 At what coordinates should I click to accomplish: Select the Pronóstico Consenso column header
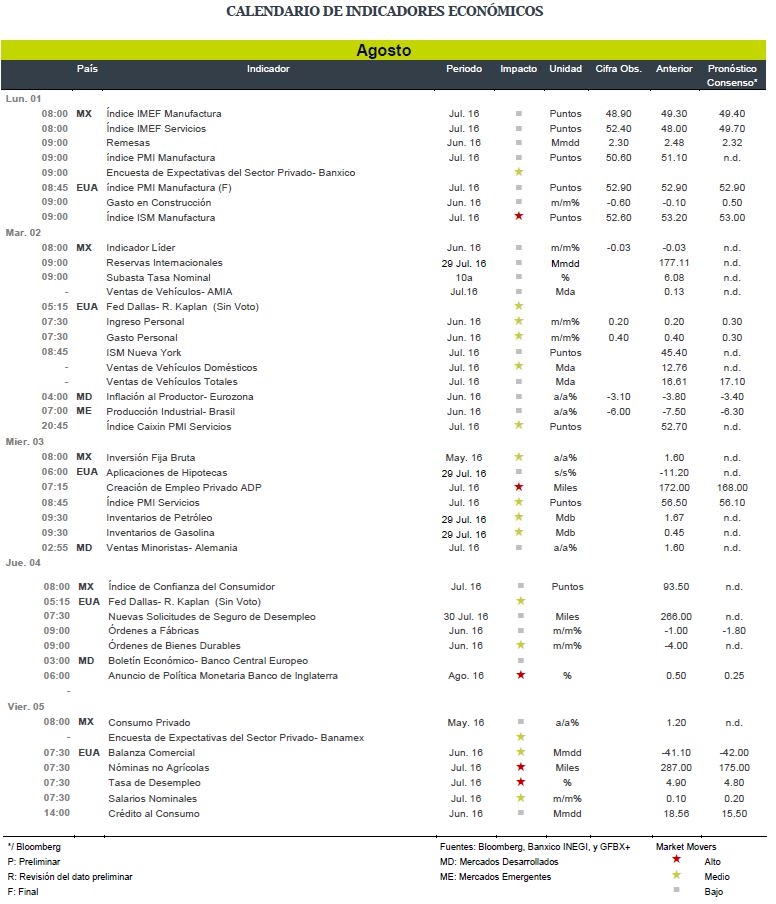[x=732, y=76]
